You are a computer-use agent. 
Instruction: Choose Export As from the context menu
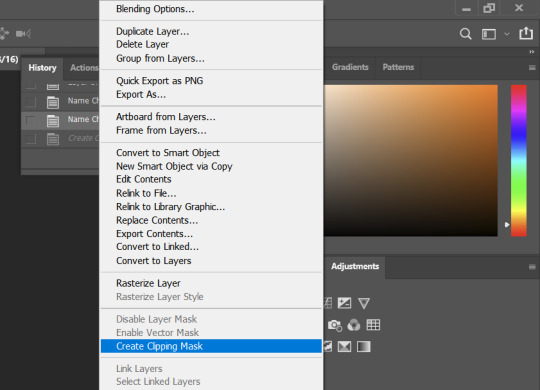[211, 94]
